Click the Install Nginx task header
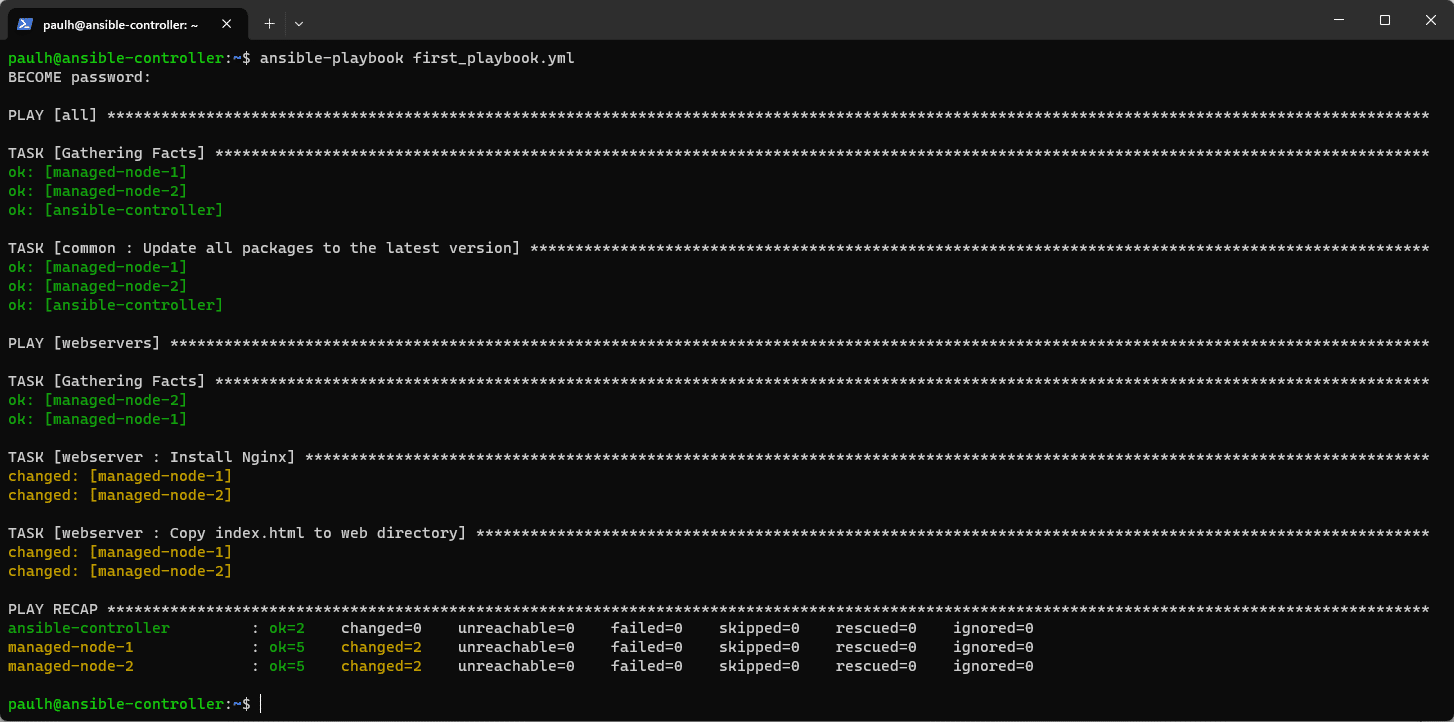 [x=151, y=457]
